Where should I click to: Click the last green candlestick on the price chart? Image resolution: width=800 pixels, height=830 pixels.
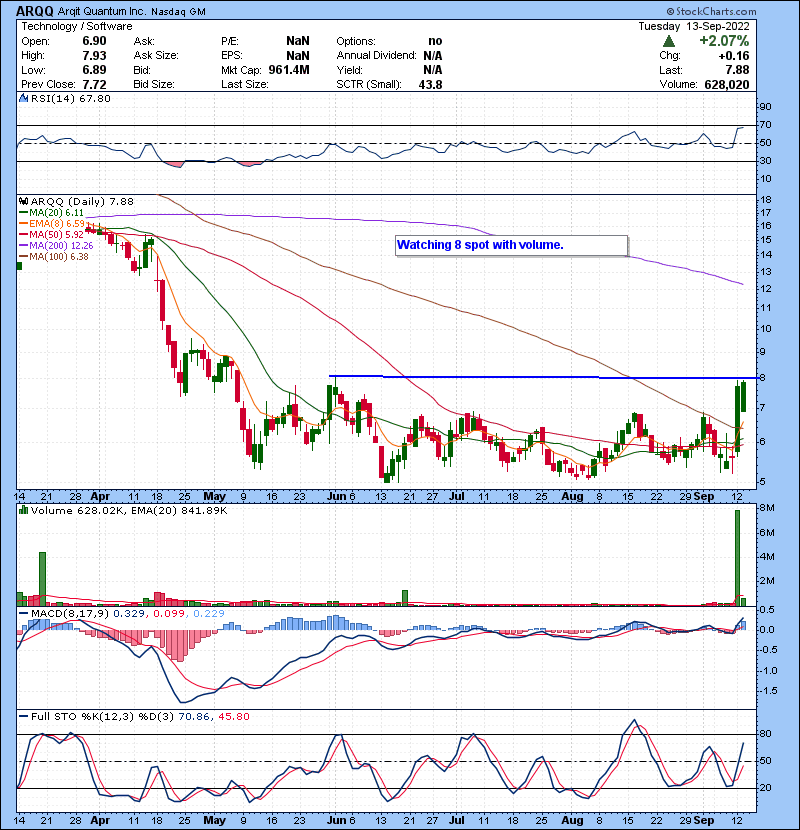coord(743,396)
